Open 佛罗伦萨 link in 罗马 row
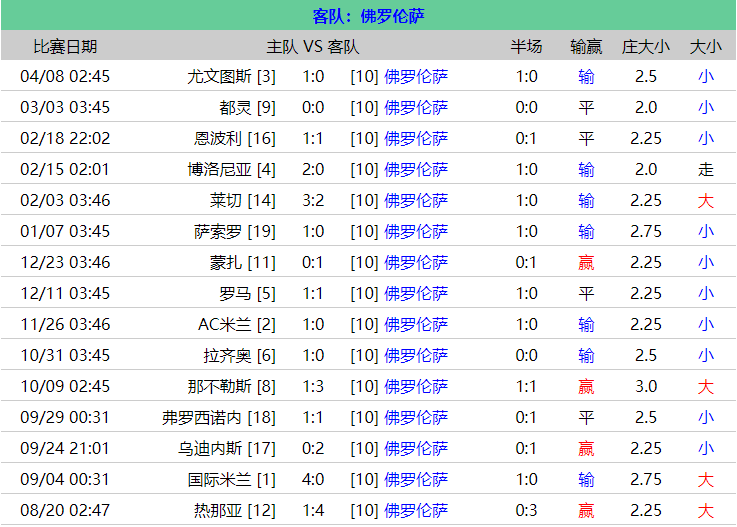 pyautogui.click(x=416, y=293)
